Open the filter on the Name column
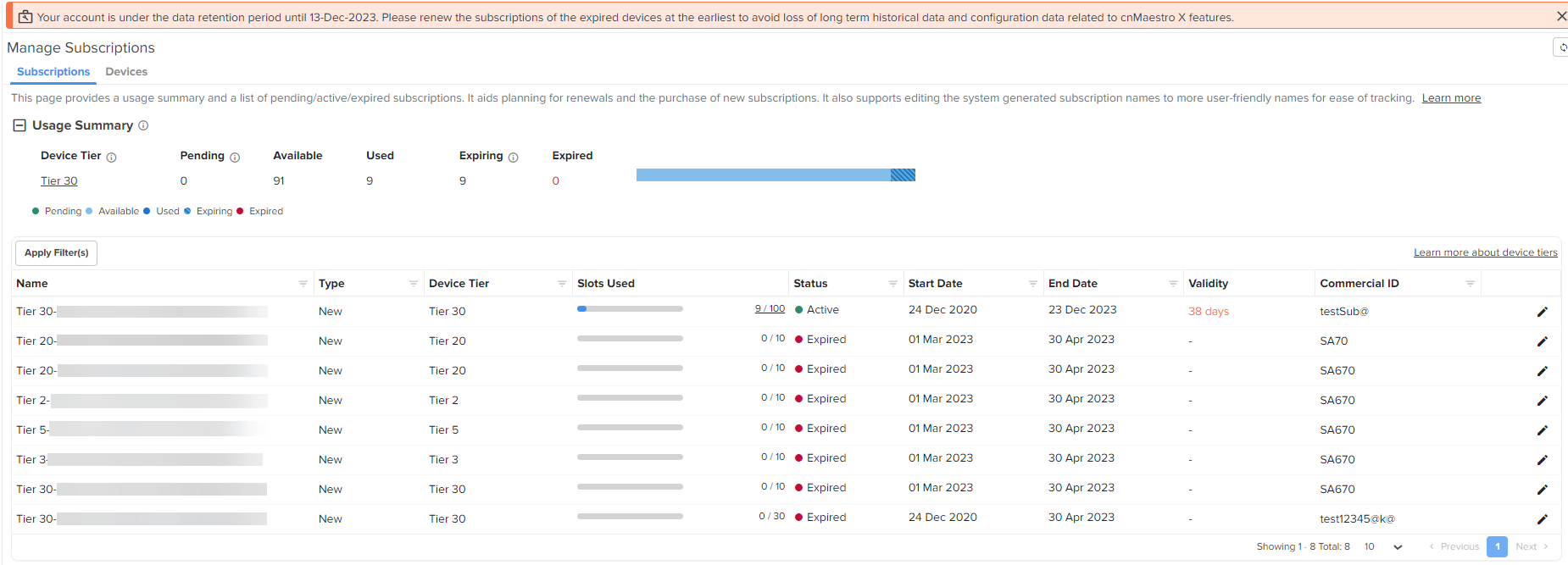Viewport: 1568px width, 565px height. (303, 284)
